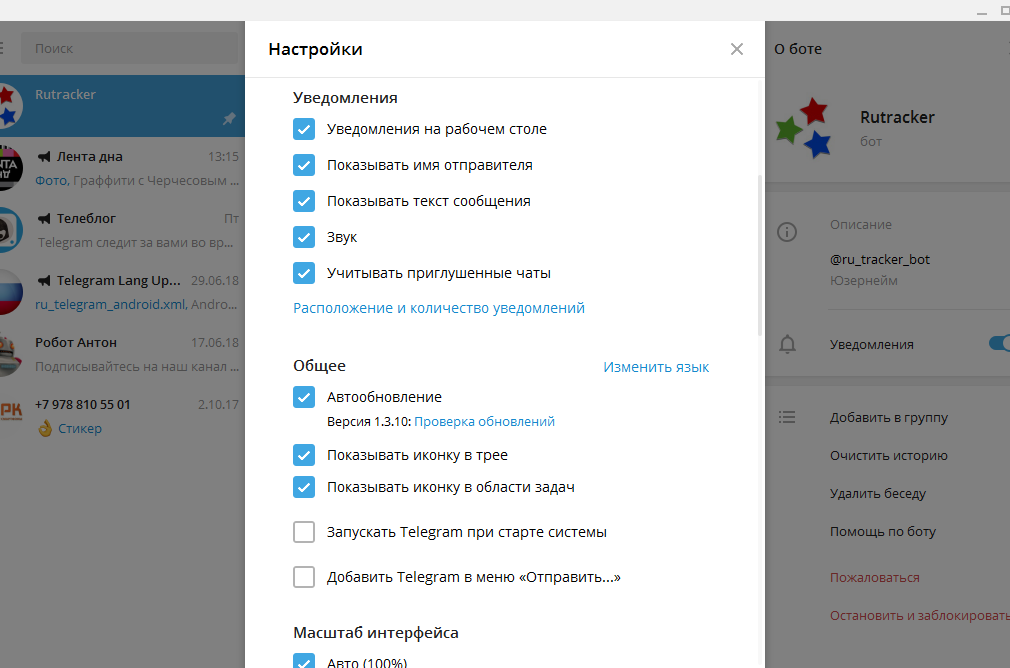Enable Добавить Telegram в меню «Отправить…»
The image size is (1010, 668).
coord(304,577)
